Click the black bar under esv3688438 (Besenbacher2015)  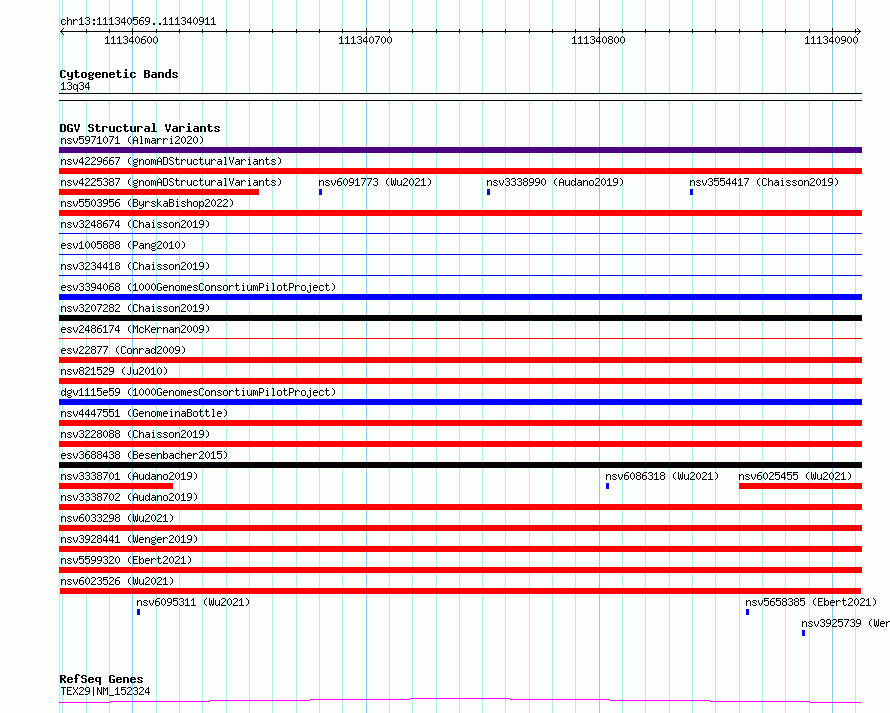tap(460, 465)
